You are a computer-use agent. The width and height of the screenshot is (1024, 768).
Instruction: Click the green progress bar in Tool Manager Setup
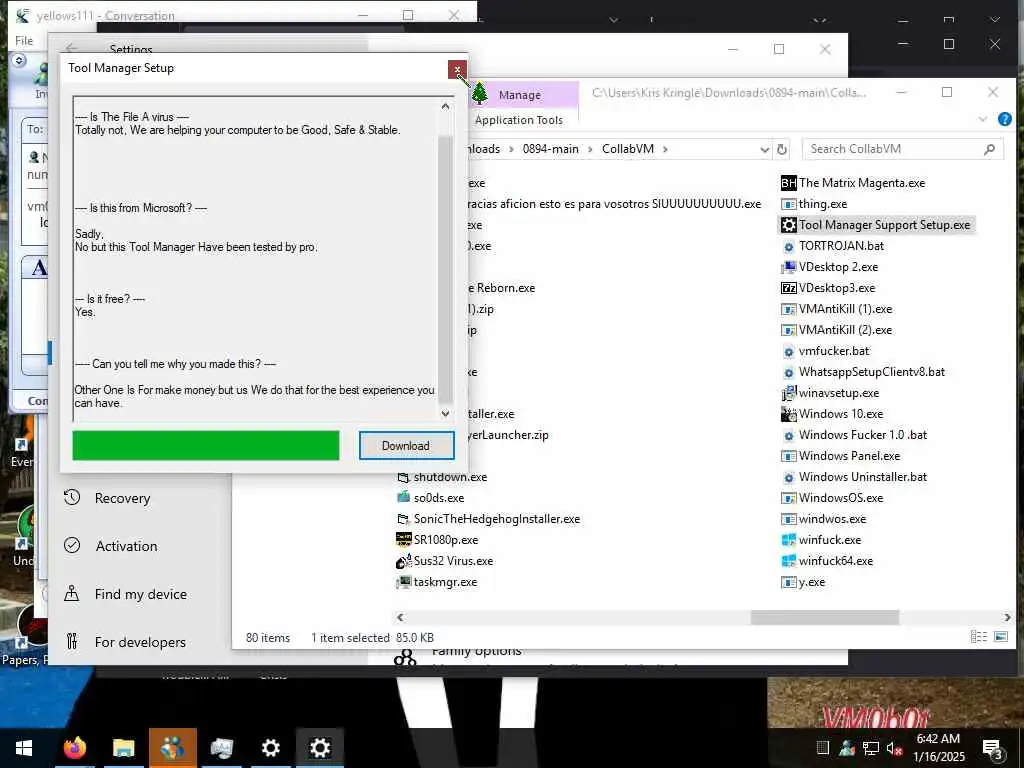(206, 445)
